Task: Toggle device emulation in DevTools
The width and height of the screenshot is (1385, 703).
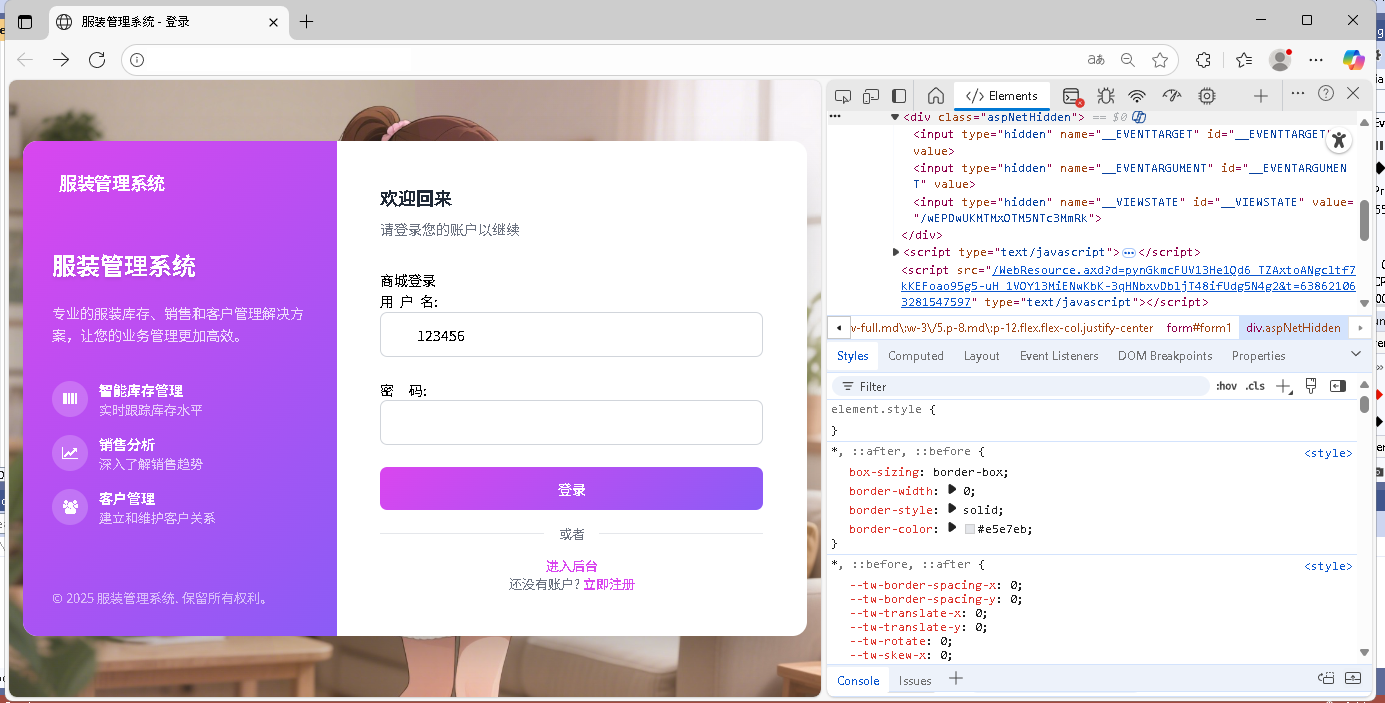Action: pyautogui.click(x=871, y=96)
